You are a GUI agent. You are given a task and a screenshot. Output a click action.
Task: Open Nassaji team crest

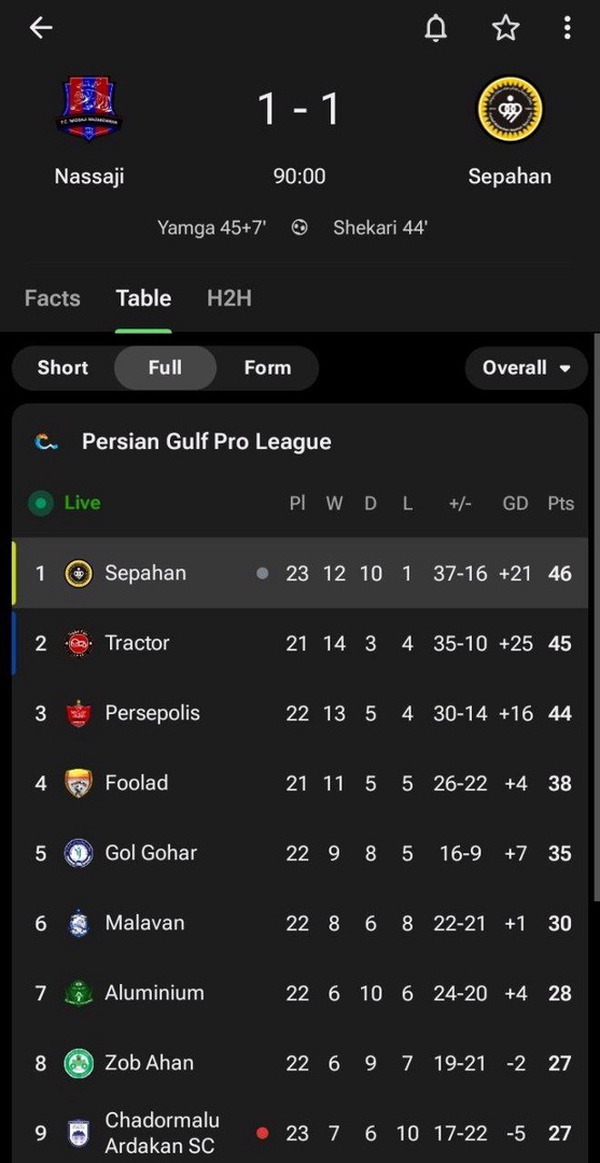click(x=89, y=109)
